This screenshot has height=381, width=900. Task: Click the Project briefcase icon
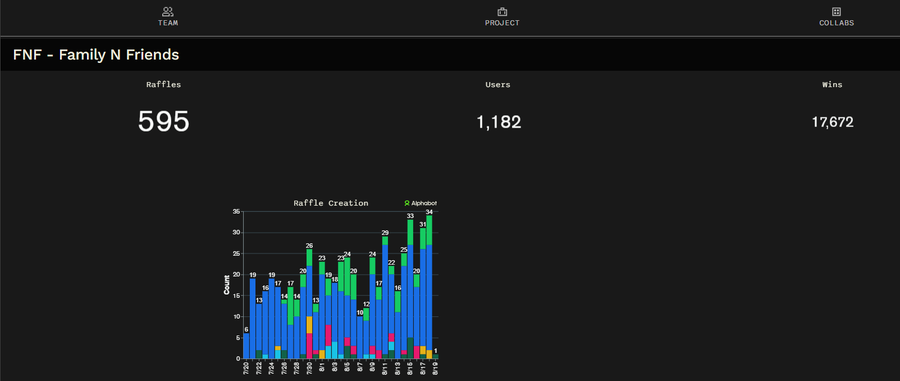tap(502, 11)
